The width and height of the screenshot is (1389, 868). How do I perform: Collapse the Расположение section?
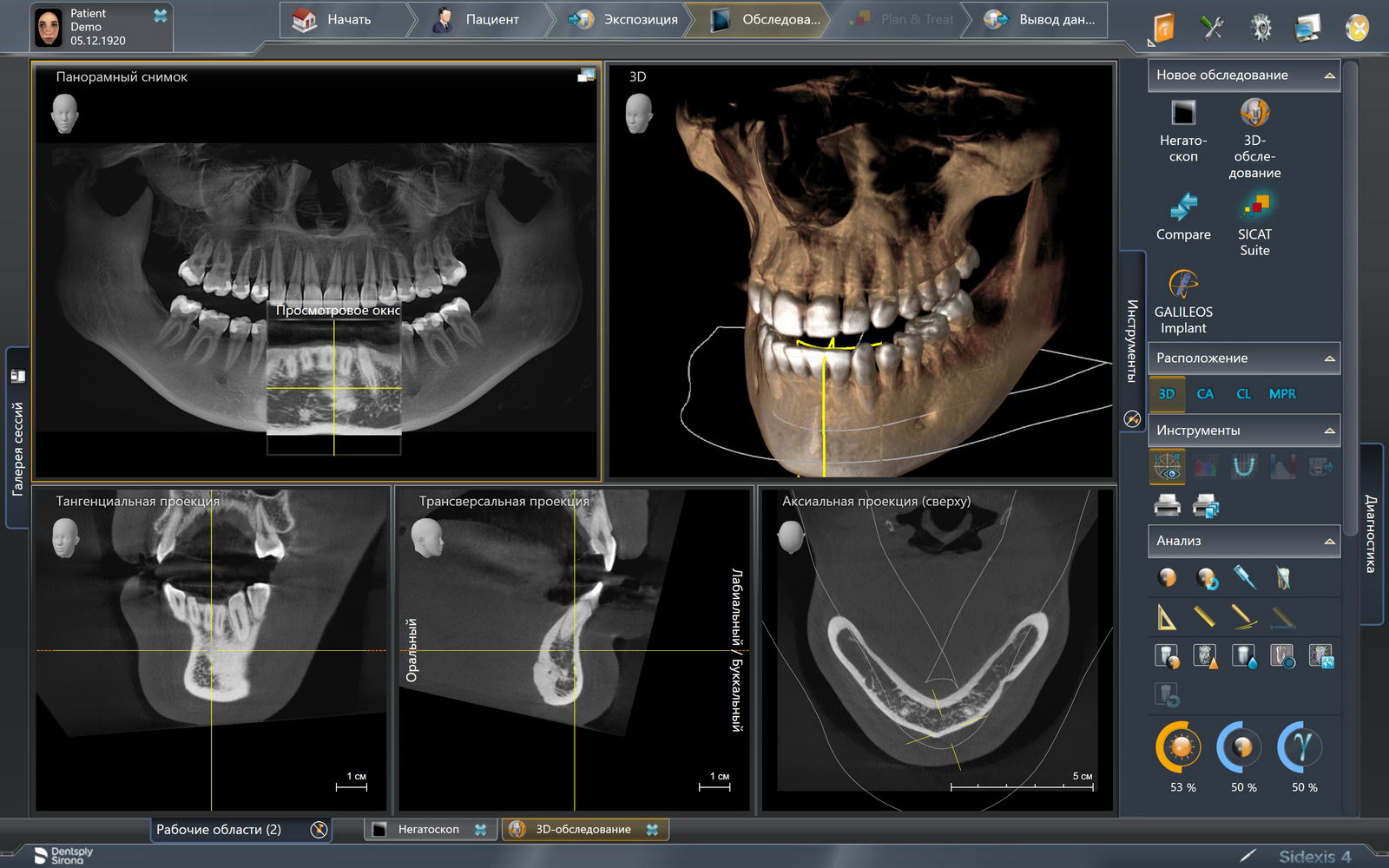point(1329,358)
